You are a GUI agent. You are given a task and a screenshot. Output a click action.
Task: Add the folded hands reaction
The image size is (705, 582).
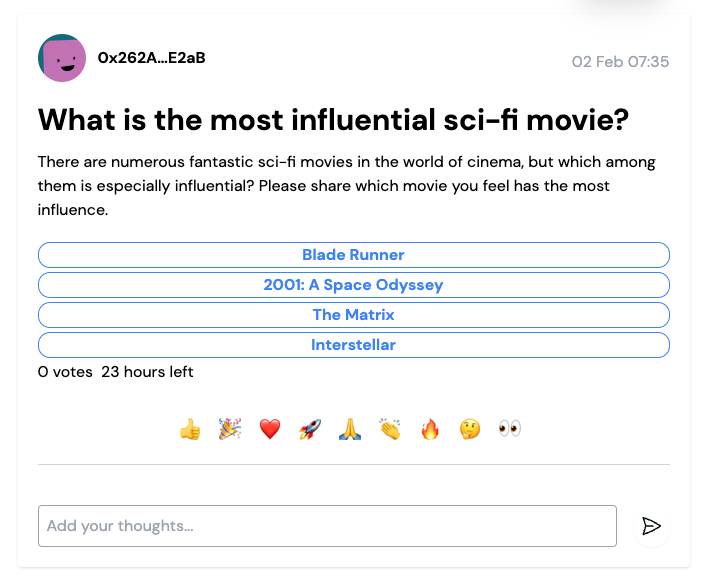tap(350, 429)
